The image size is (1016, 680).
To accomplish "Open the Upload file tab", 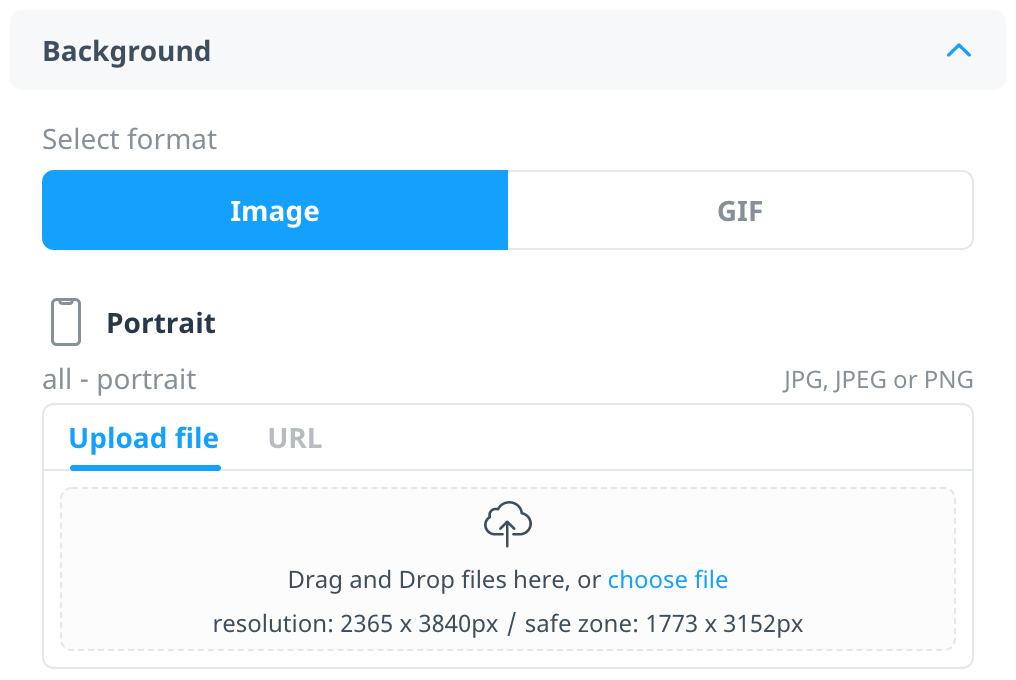I will click(144, 438).
